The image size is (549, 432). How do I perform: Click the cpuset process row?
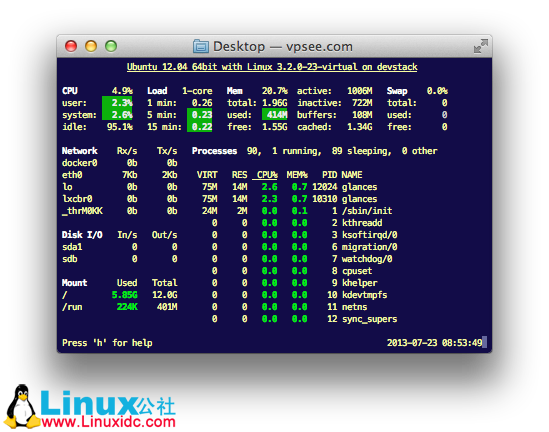coord(292,271)
